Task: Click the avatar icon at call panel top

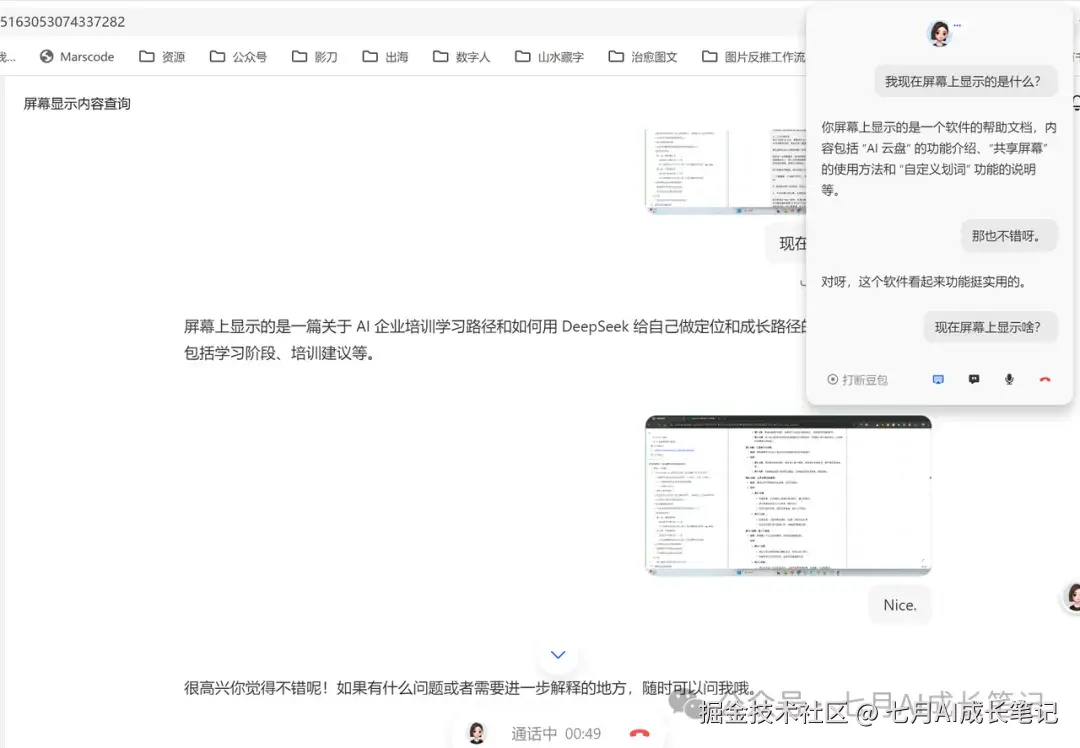Action: click(x=940, y=31)
